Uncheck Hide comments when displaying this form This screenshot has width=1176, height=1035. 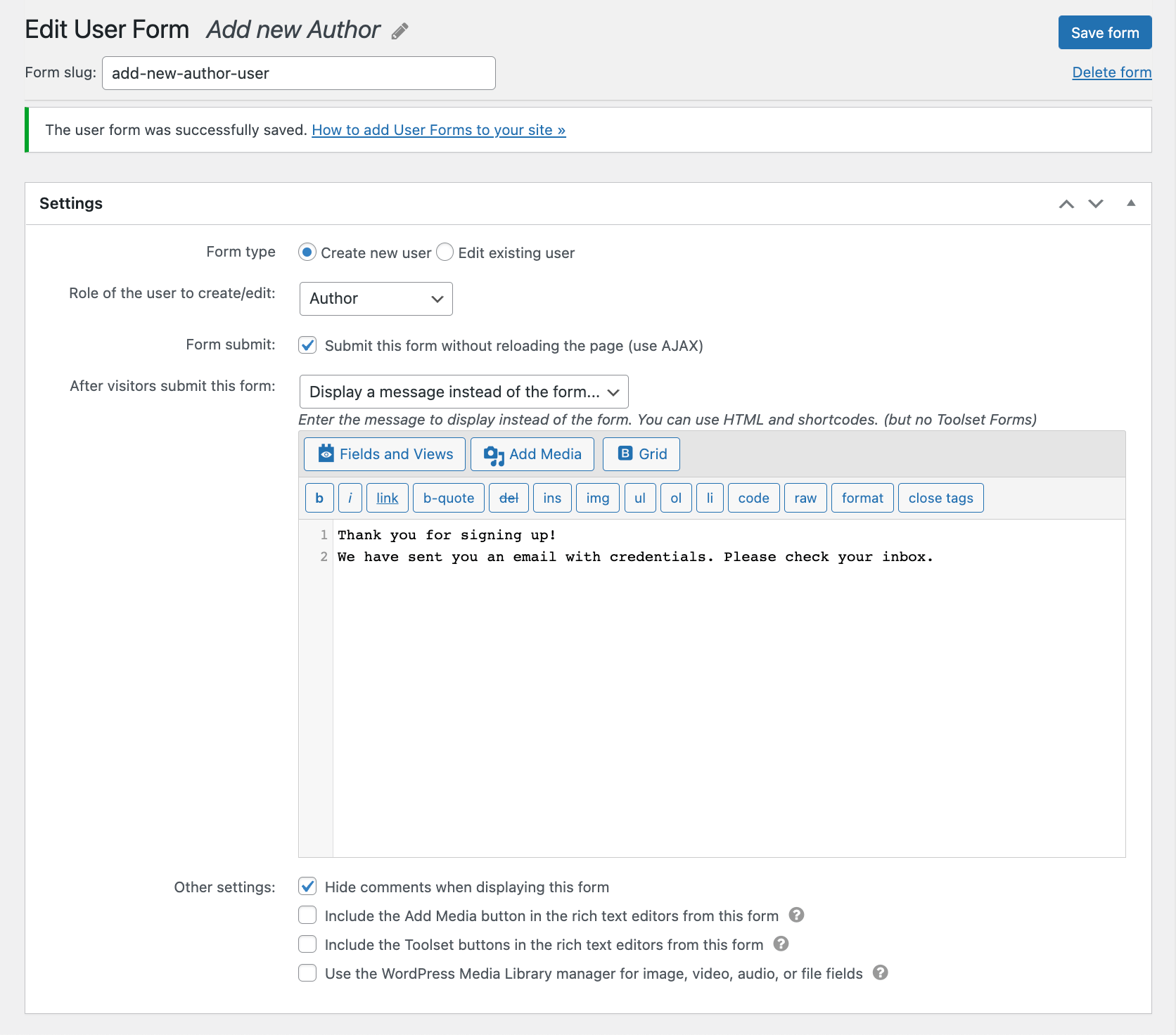tap(307, 886)
